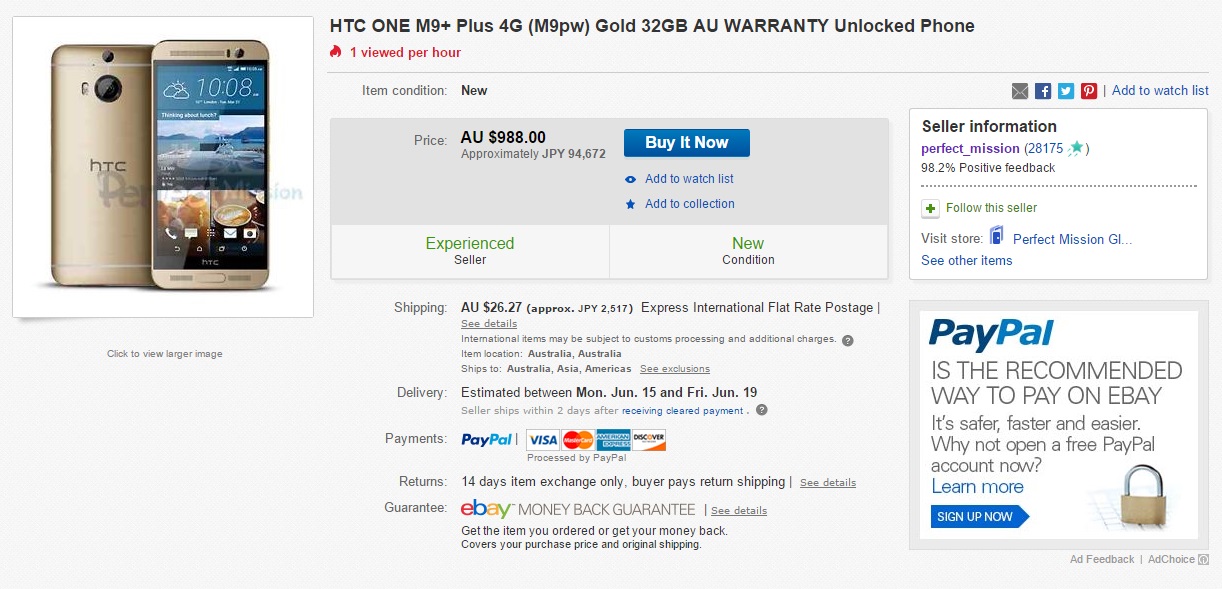Image resolution: width=1222 pixels, height=589 pixels.
Task: View shipping See exclusions link
Action: [675, 369]
